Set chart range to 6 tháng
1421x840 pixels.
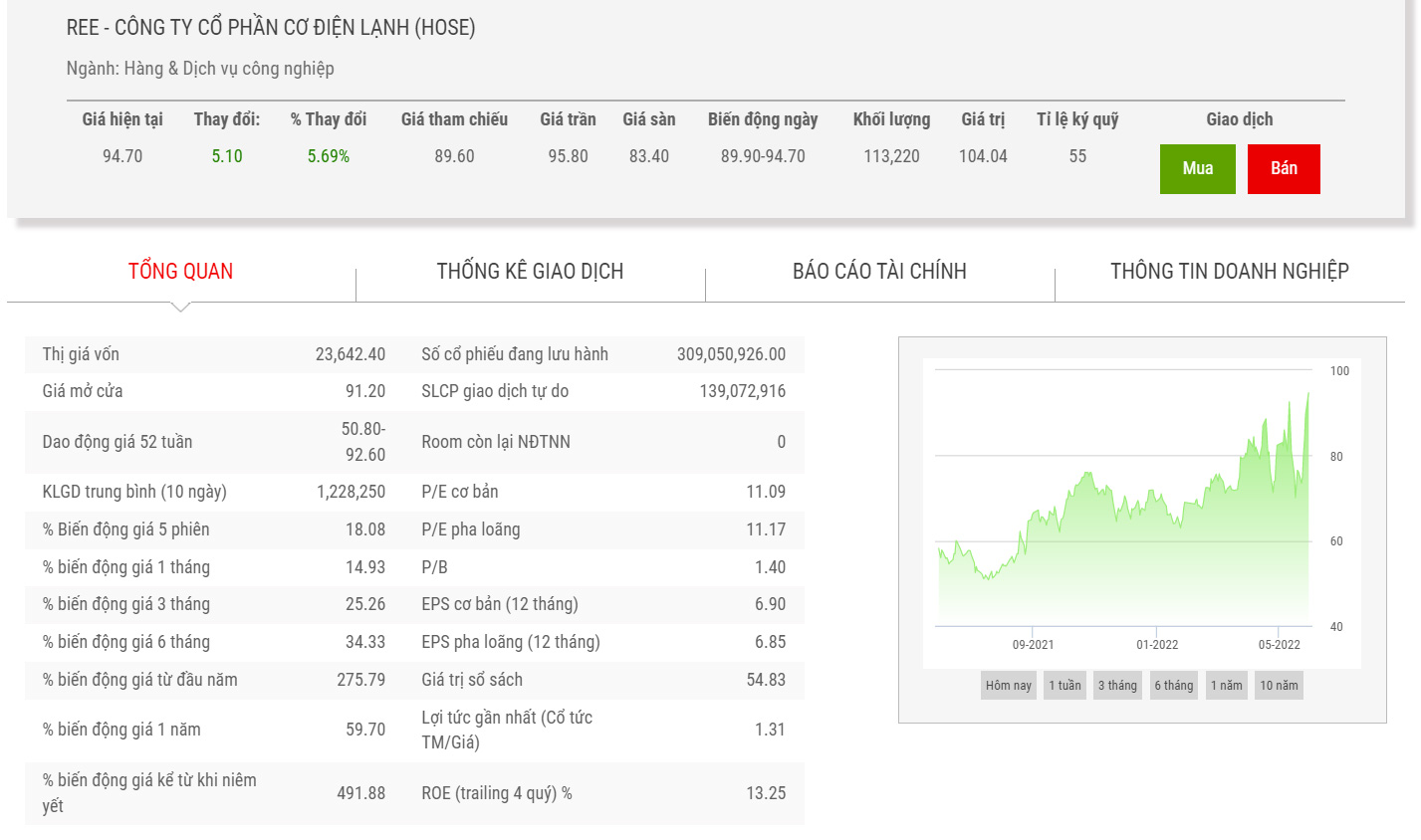[1173, 686]
